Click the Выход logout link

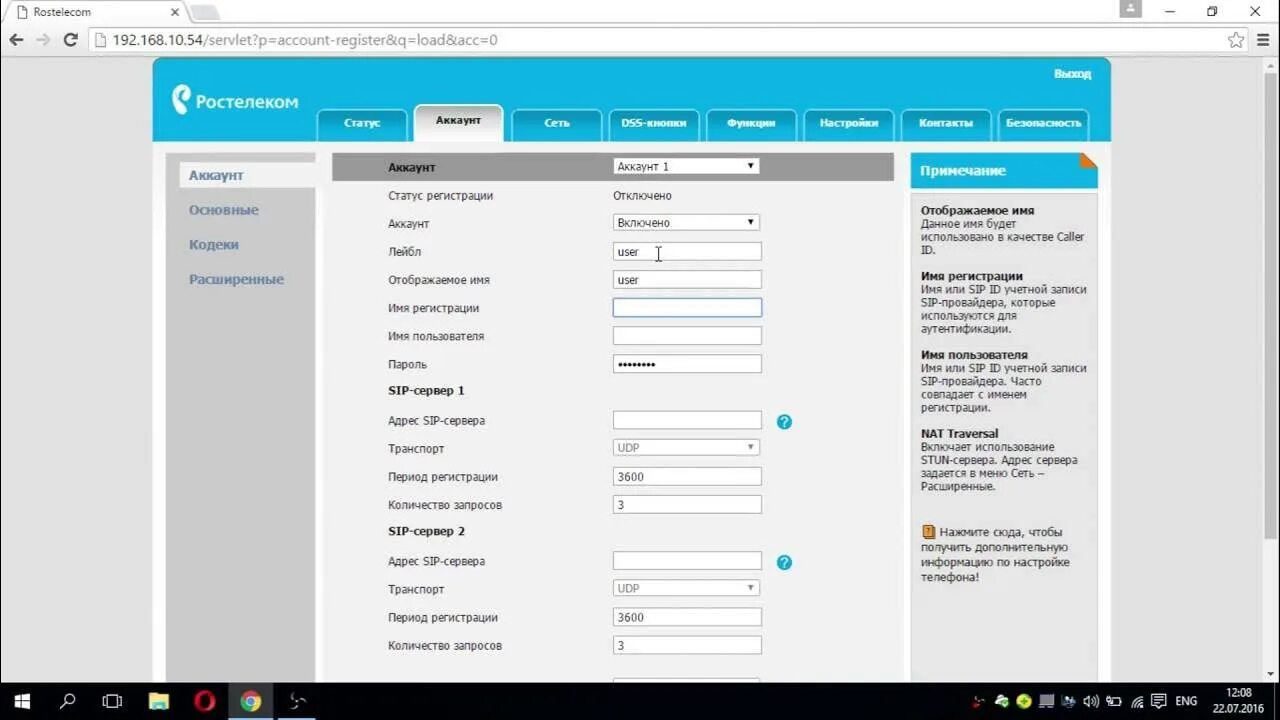coord(1072,74)
